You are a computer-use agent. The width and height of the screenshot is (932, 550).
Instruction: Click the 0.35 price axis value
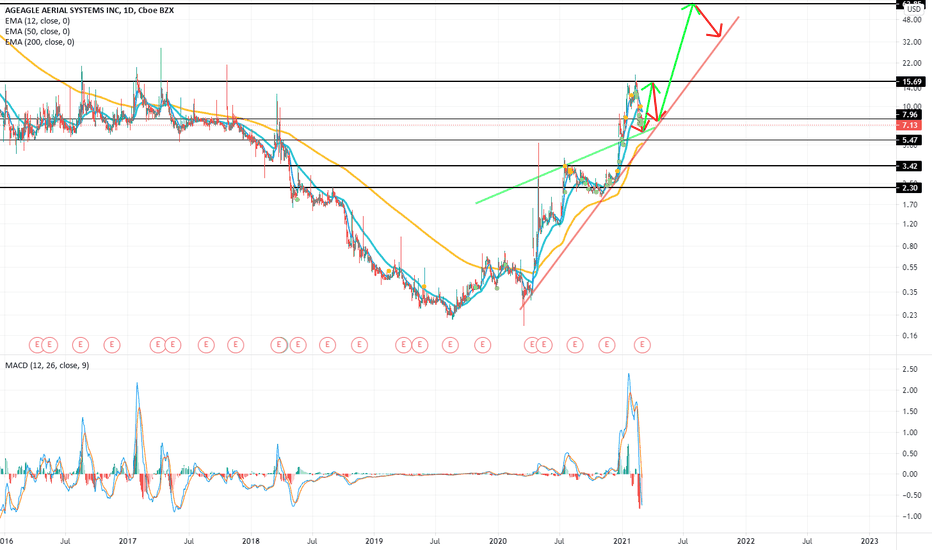(910, 292)
